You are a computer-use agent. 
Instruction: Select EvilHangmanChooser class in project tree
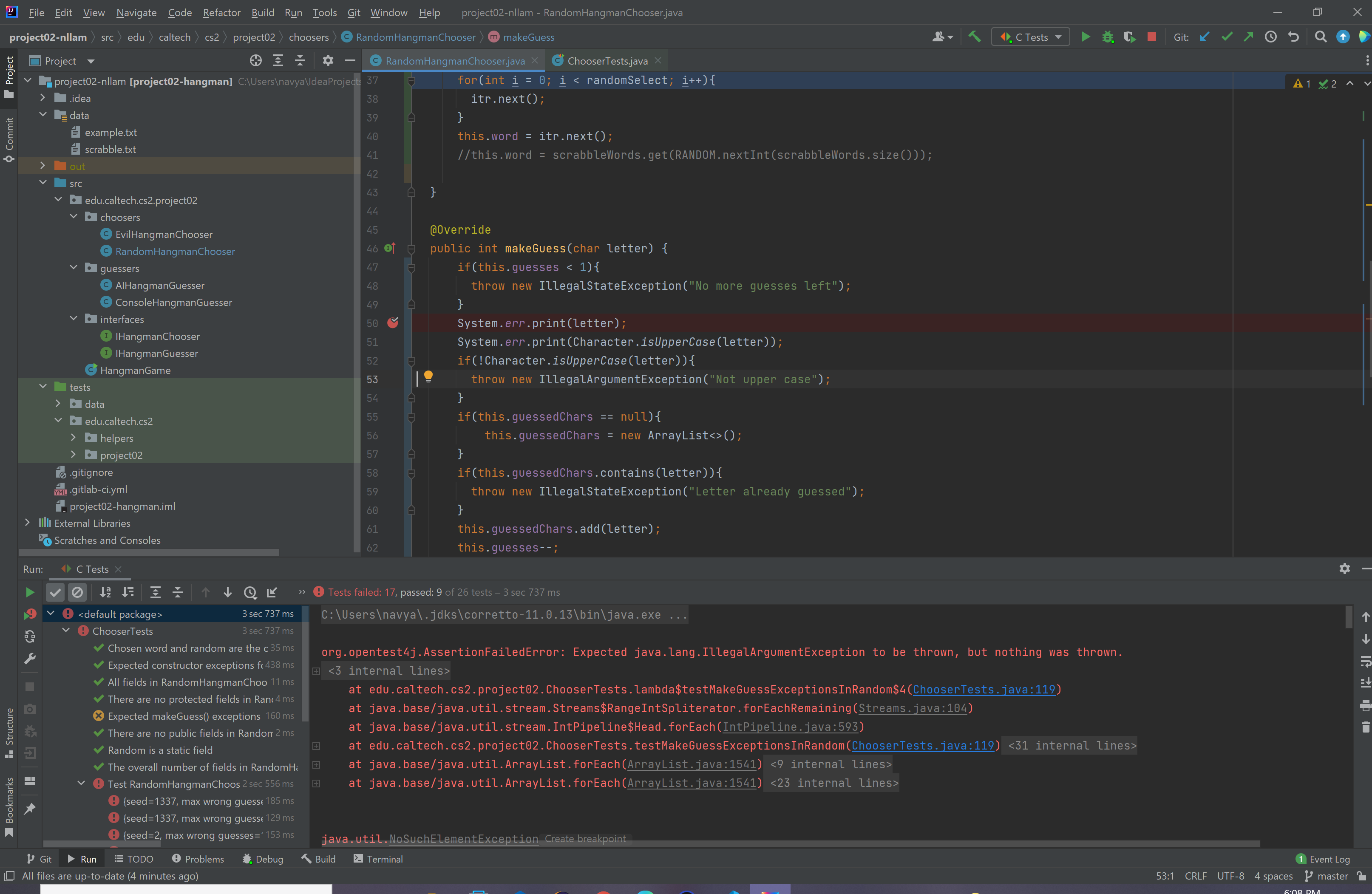[164, 234]
